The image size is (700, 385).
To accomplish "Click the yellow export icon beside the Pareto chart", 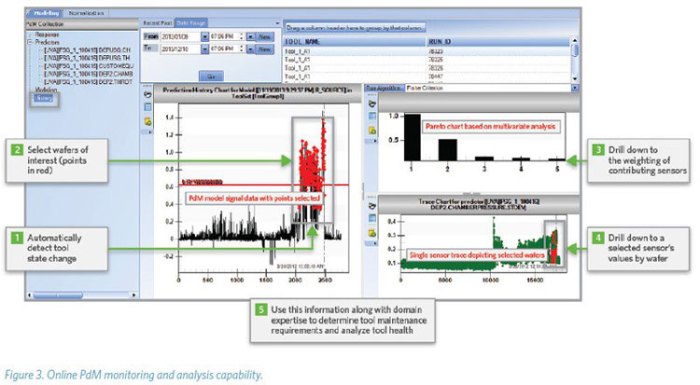I will click(x=371, y=130).
